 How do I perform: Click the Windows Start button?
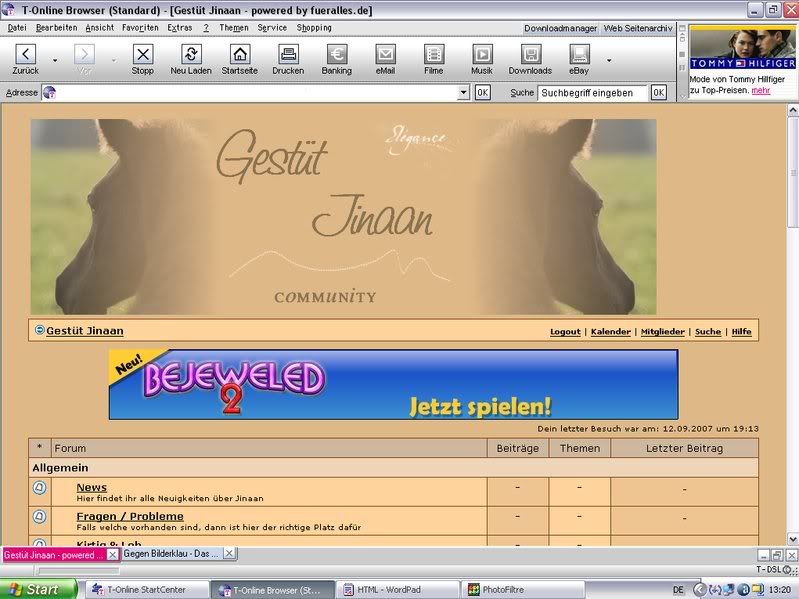click(38, 590)
